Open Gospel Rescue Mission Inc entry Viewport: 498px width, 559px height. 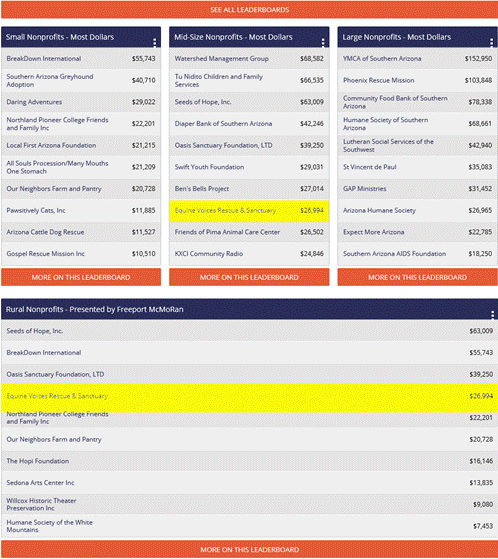point(81,254)
